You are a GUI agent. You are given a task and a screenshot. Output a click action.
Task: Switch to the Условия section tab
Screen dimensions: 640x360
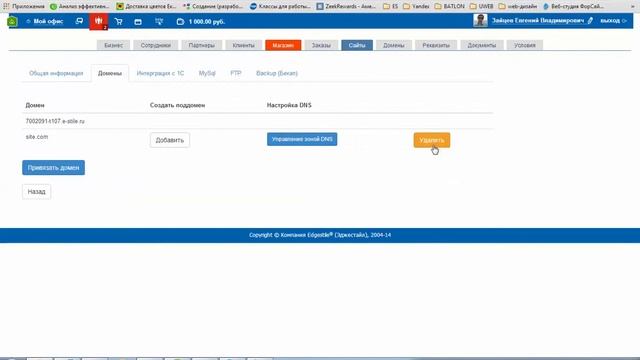click(524, 45)
